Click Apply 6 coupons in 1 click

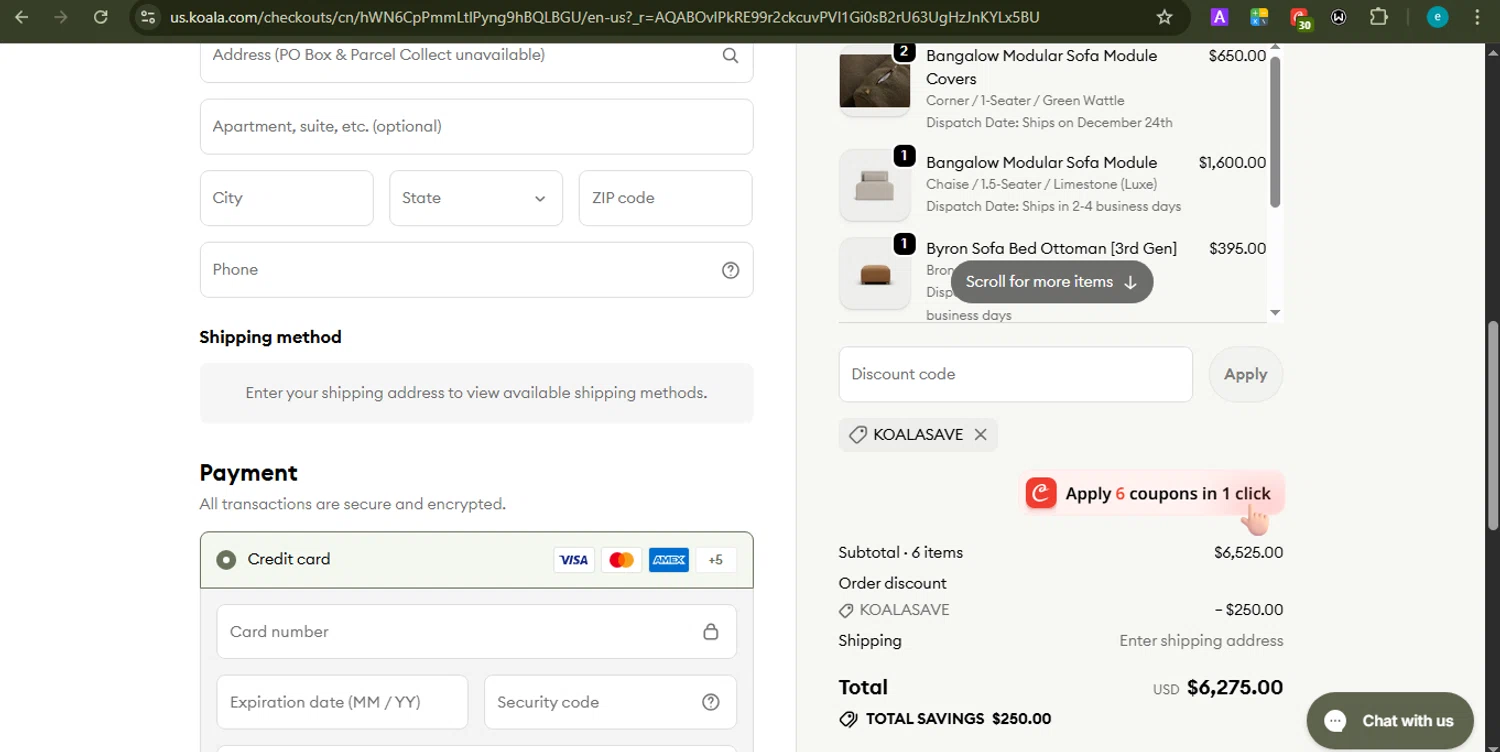(x=1152, y=493)
